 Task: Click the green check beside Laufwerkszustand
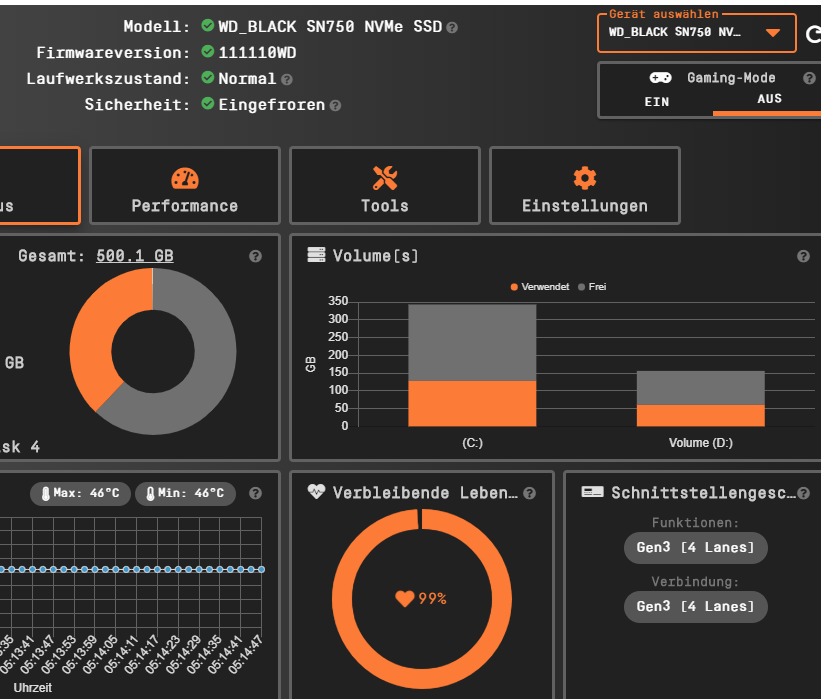pyautogui.click(x=208, y=77)
